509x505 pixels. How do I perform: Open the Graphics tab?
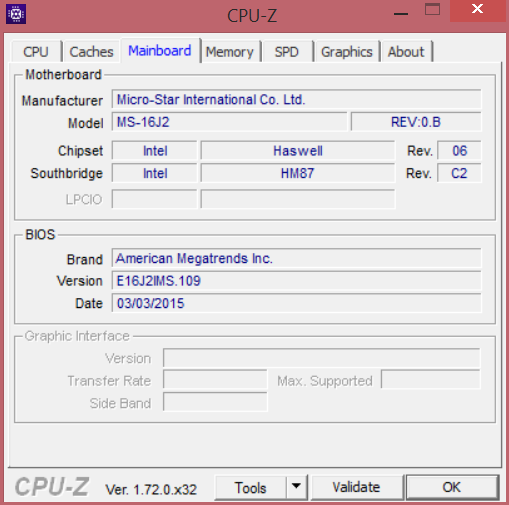click(x=347, y=52)
